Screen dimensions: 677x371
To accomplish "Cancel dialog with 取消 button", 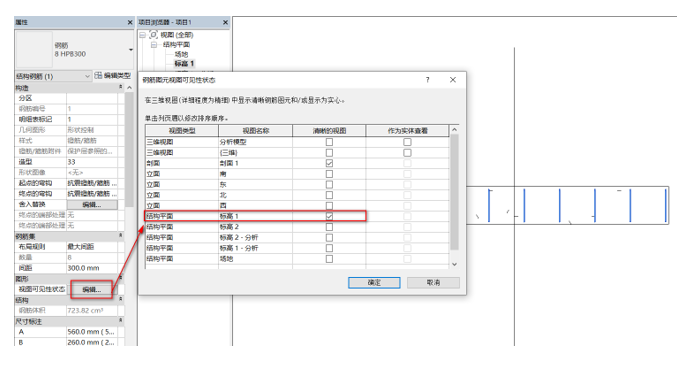I will [x=433, y=282].
